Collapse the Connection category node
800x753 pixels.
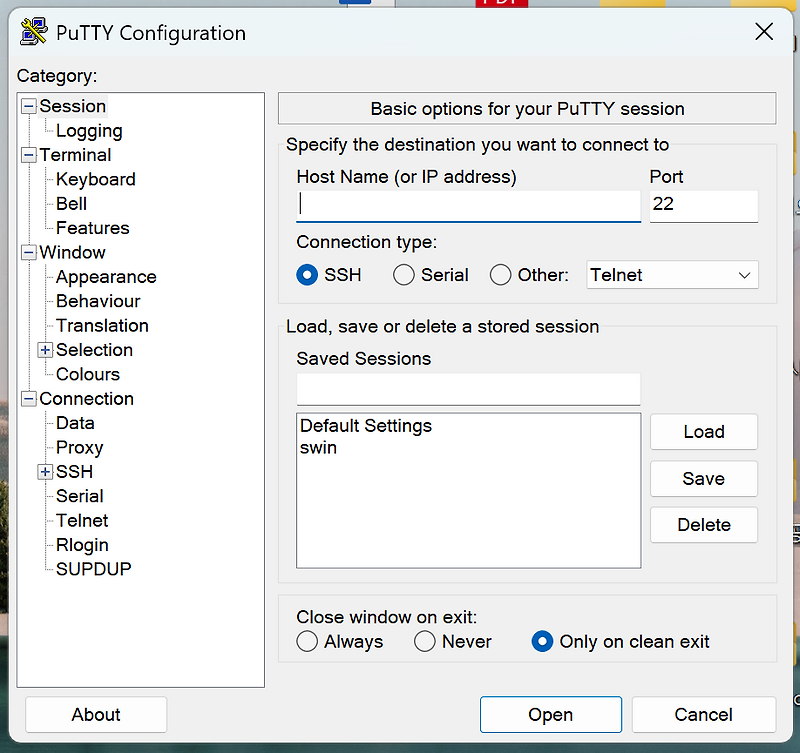(28, 399)
